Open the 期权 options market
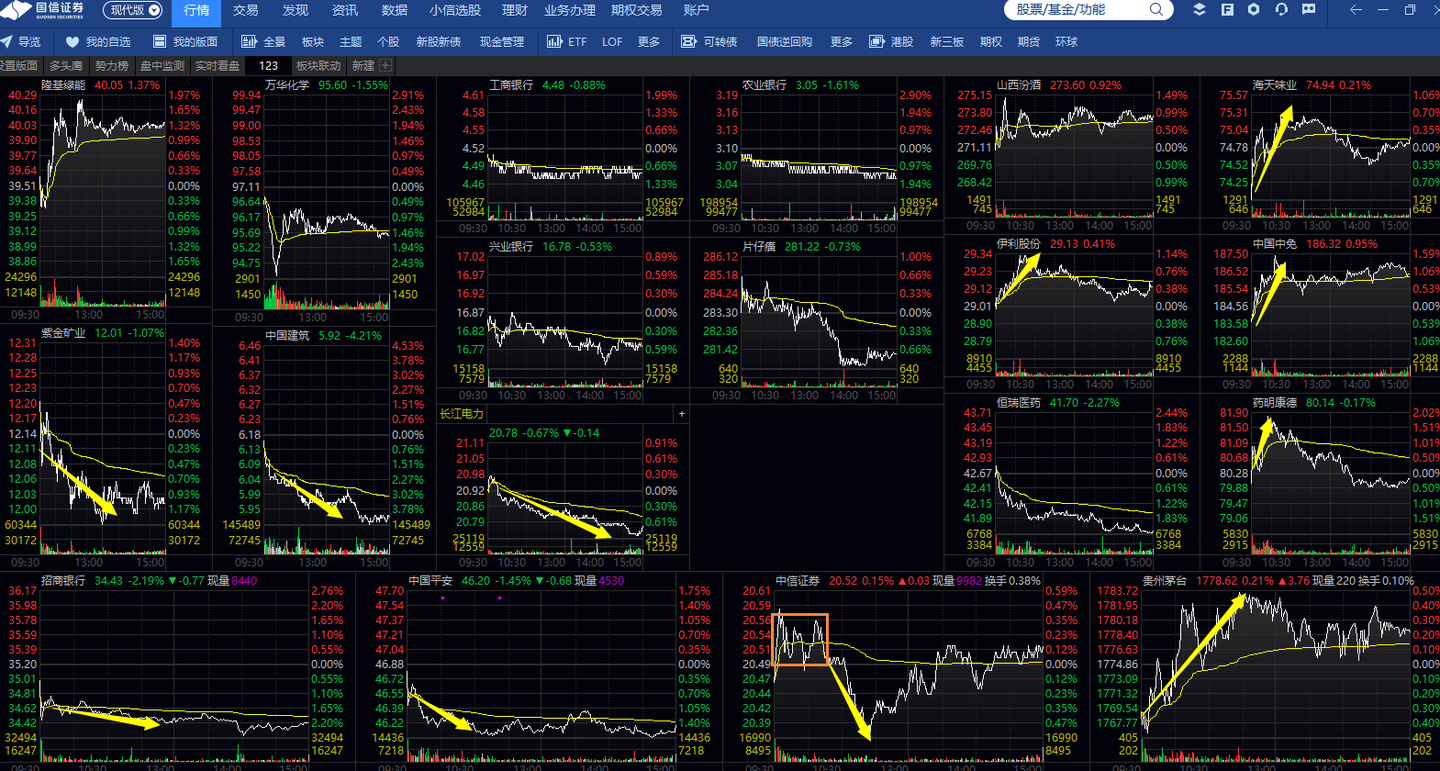This screenshot has width=1440, height=771. pos(991,42)
